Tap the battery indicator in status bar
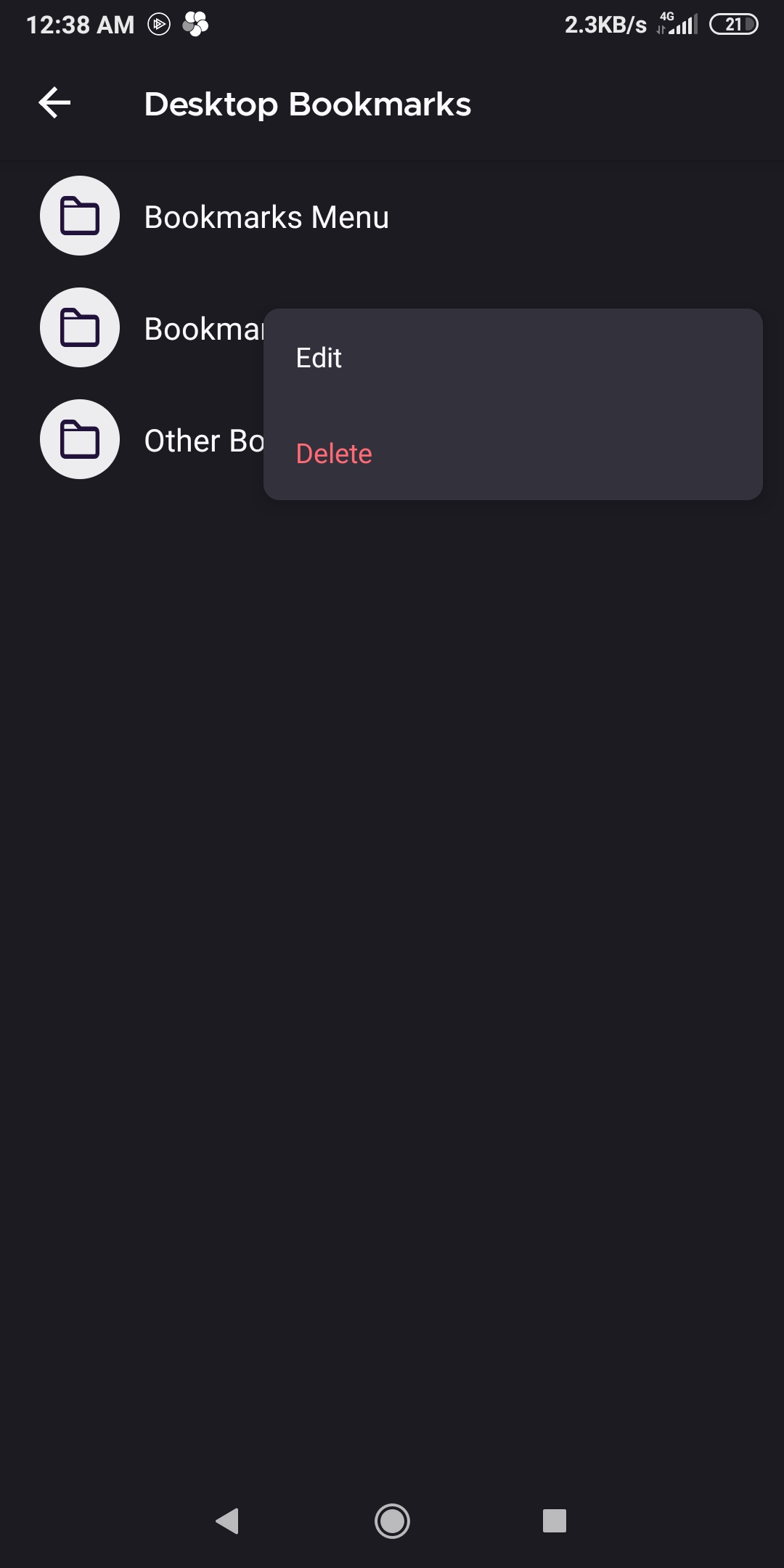The image size is (784, 1568). coord(733,25)
